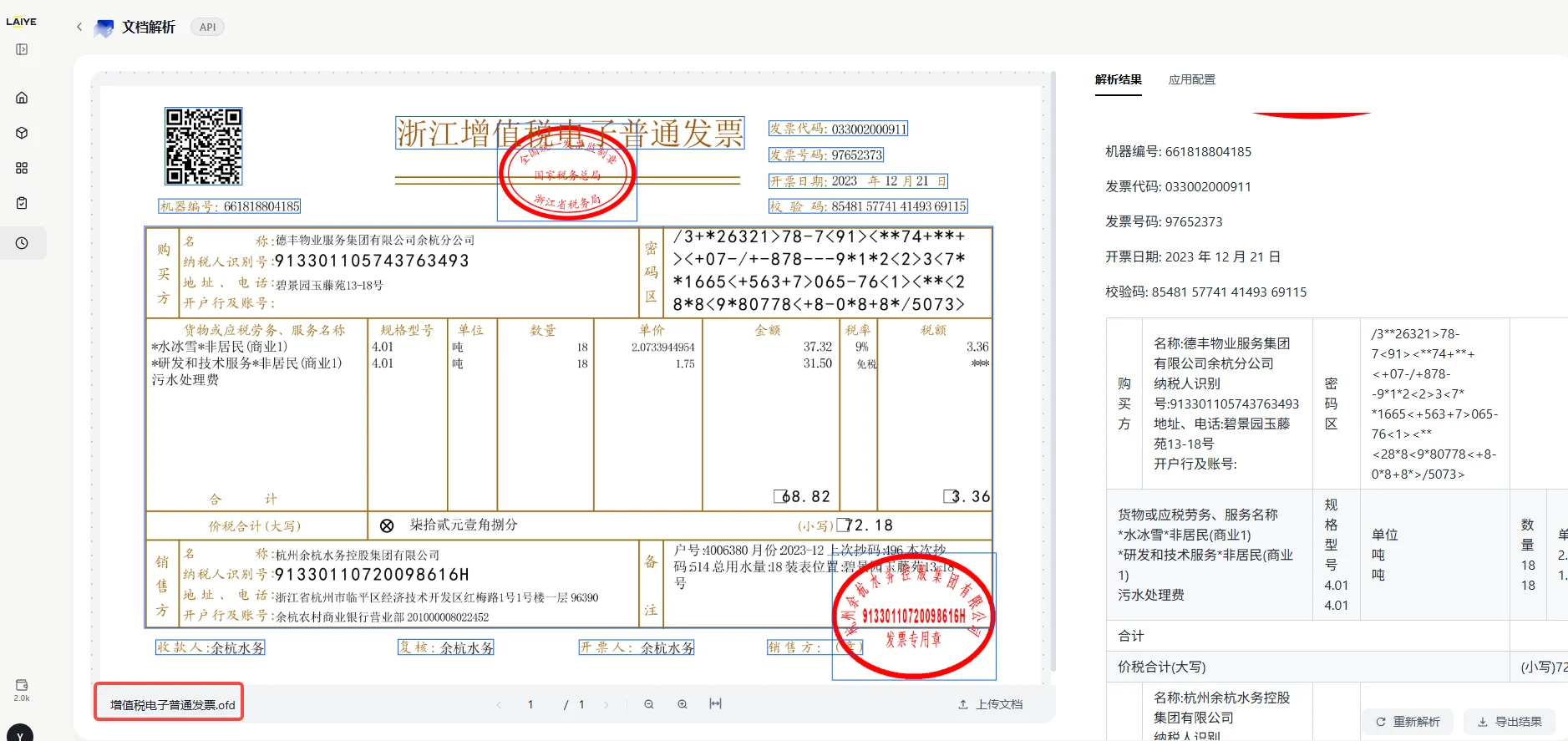Select file name 增值税电子普通发票.ofd
The width and height of the screenshot is (1568, 741).
click(172, 705)
